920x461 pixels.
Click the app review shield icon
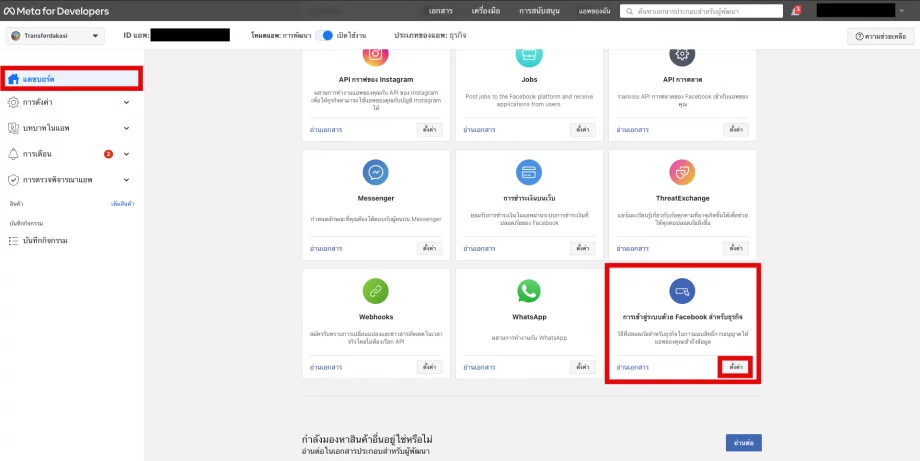(13, 179)
